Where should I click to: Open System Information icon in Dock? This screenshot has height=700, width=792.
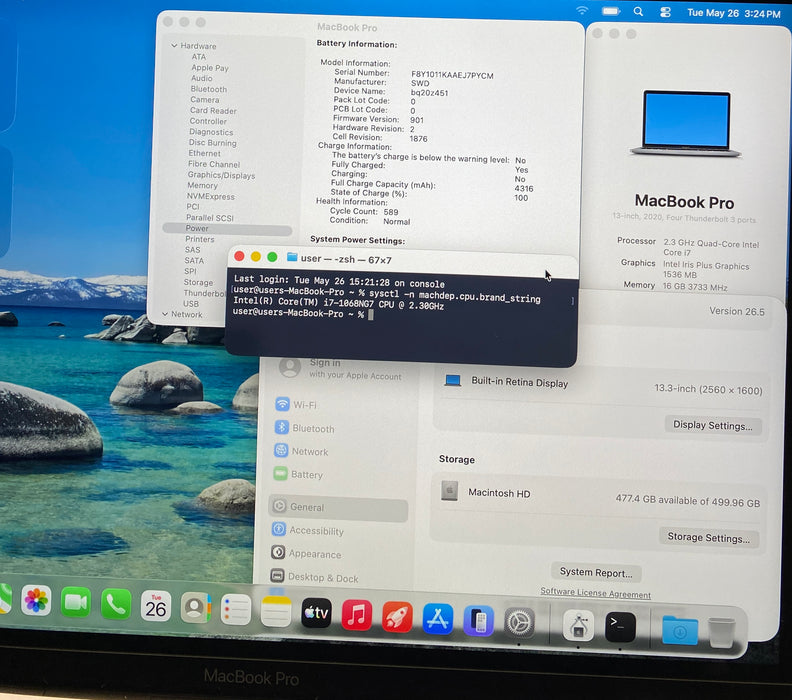578,625
